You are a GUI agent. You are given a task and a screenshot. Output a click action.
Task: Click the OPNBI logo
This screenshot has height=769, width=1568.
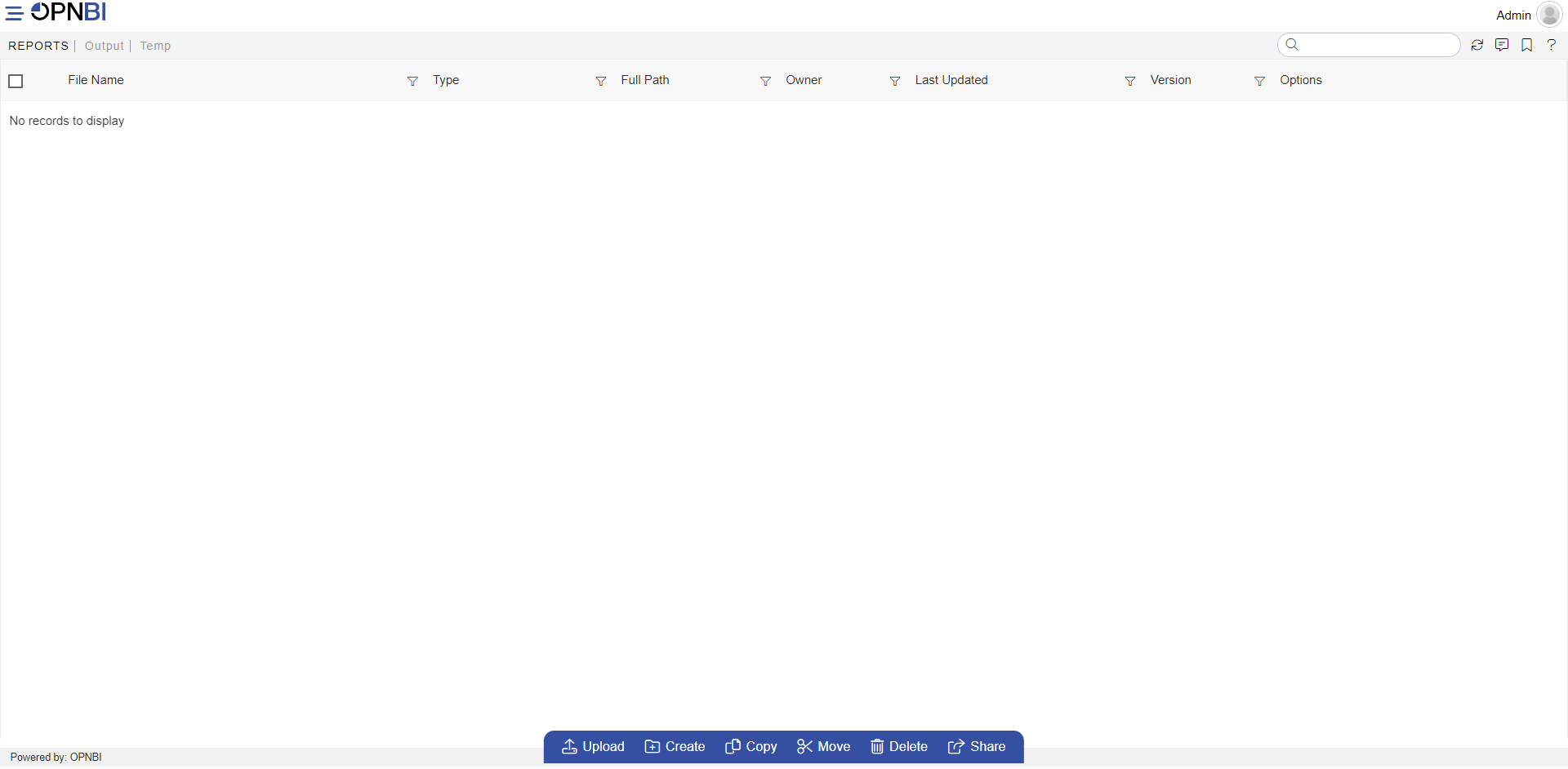[x=69, y=12]
